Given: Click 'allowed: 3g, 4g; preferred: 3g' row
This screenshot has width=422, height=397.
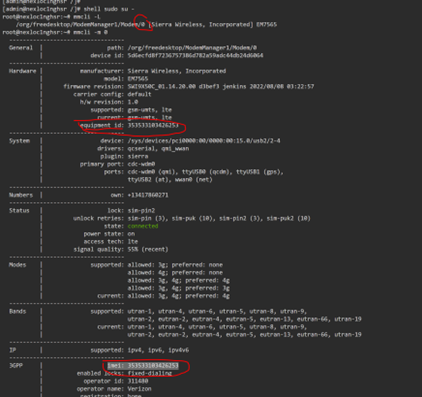Looking at the screenshot, I should [179, 288].
